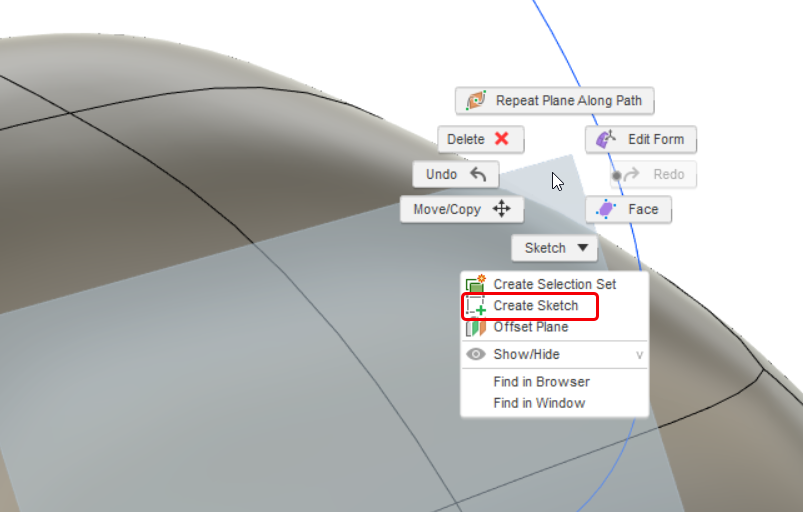Click the Move/Copy four-way arrows icon
Screen dimensions: 803x512
tap(501, 209)
